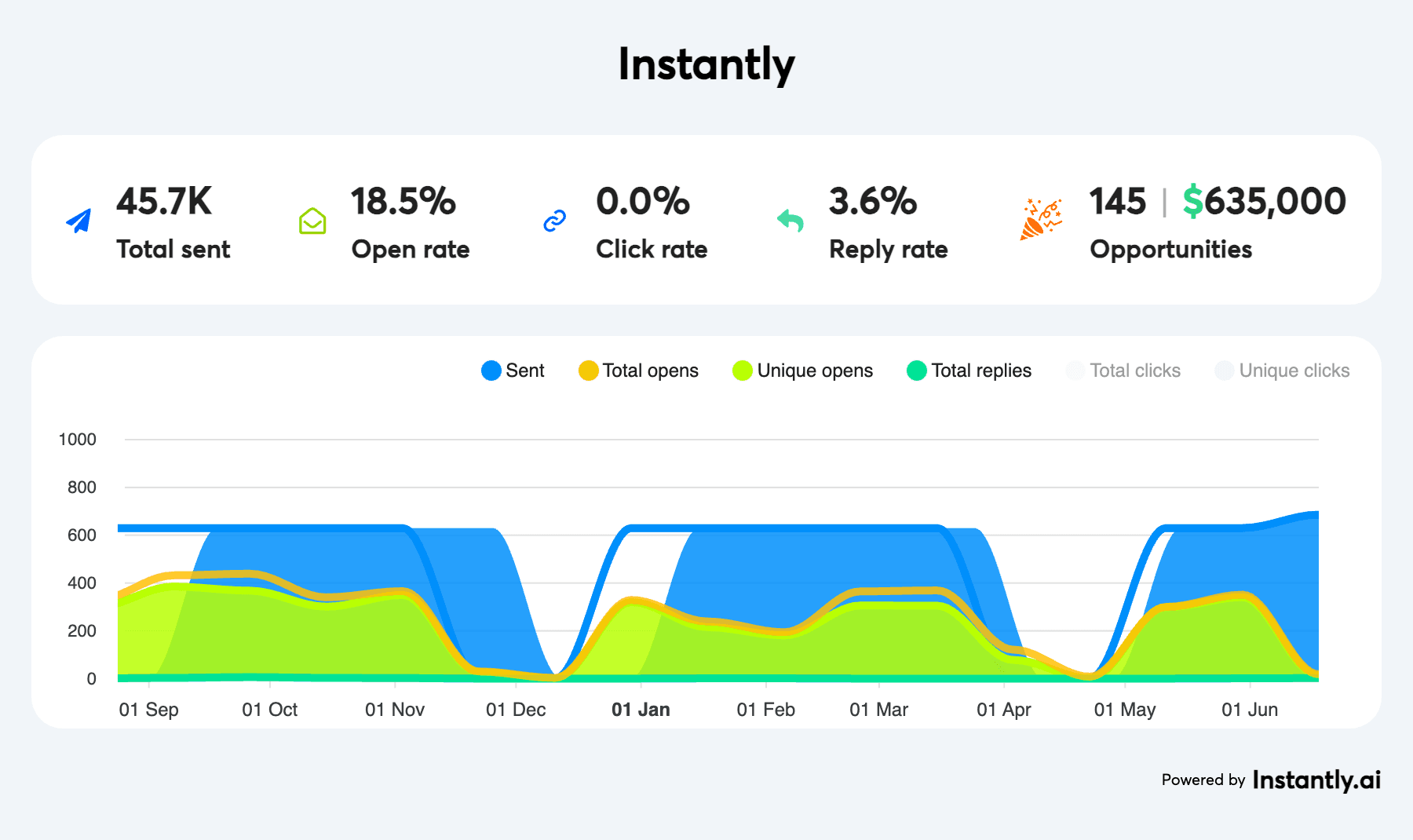Viewport: 1413px width, 840px height.
Task: Click the green Total replies legend dot
Action: tap(916, 371)
